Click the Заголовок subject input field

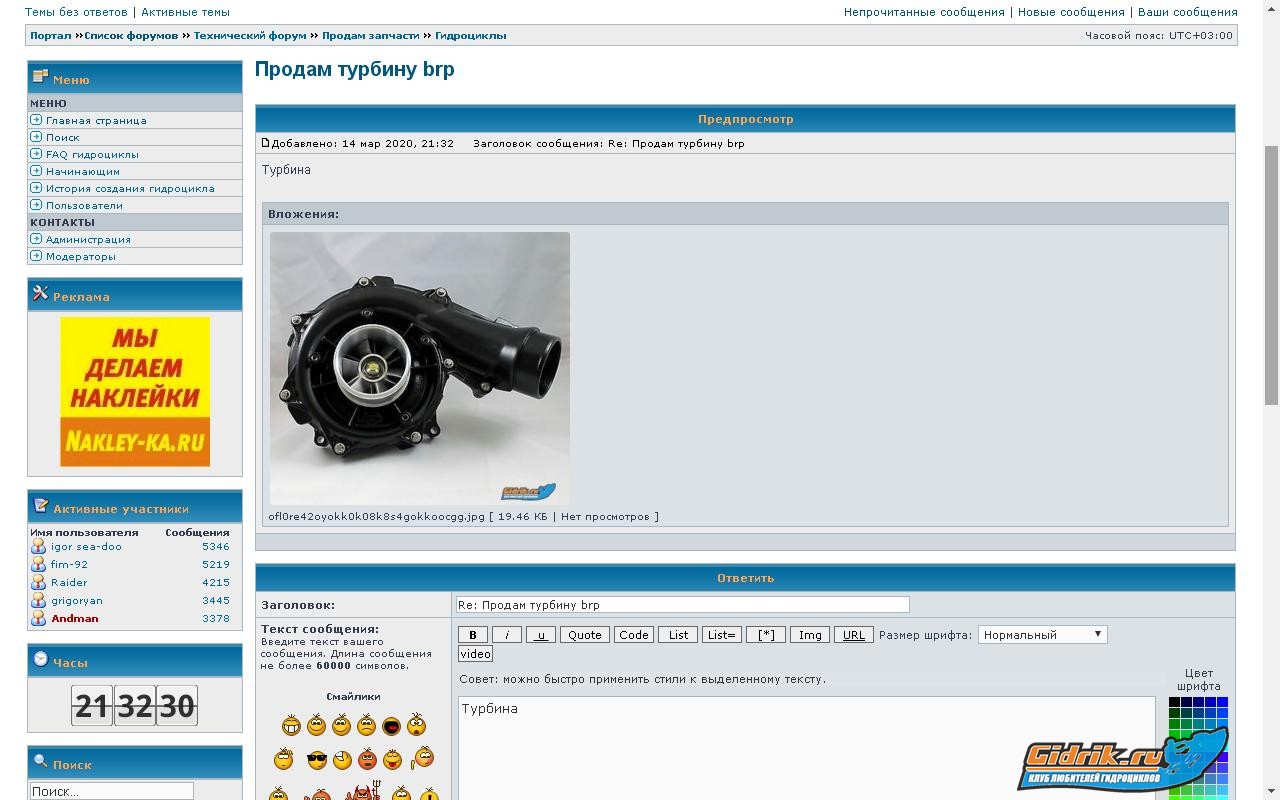click(682, 605)
